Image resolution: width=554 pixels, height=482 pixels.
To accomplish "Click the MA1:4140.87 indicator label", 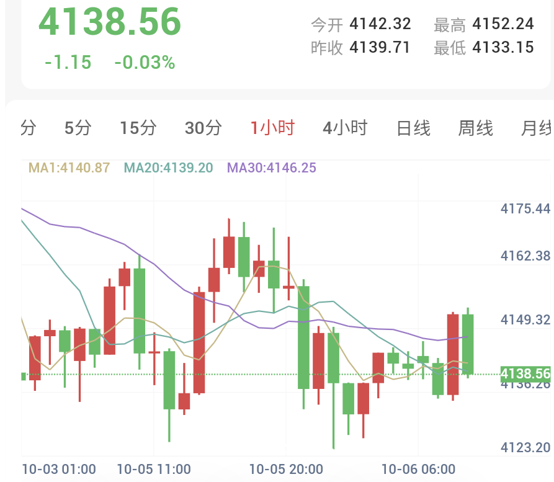I will pos(69,168).
